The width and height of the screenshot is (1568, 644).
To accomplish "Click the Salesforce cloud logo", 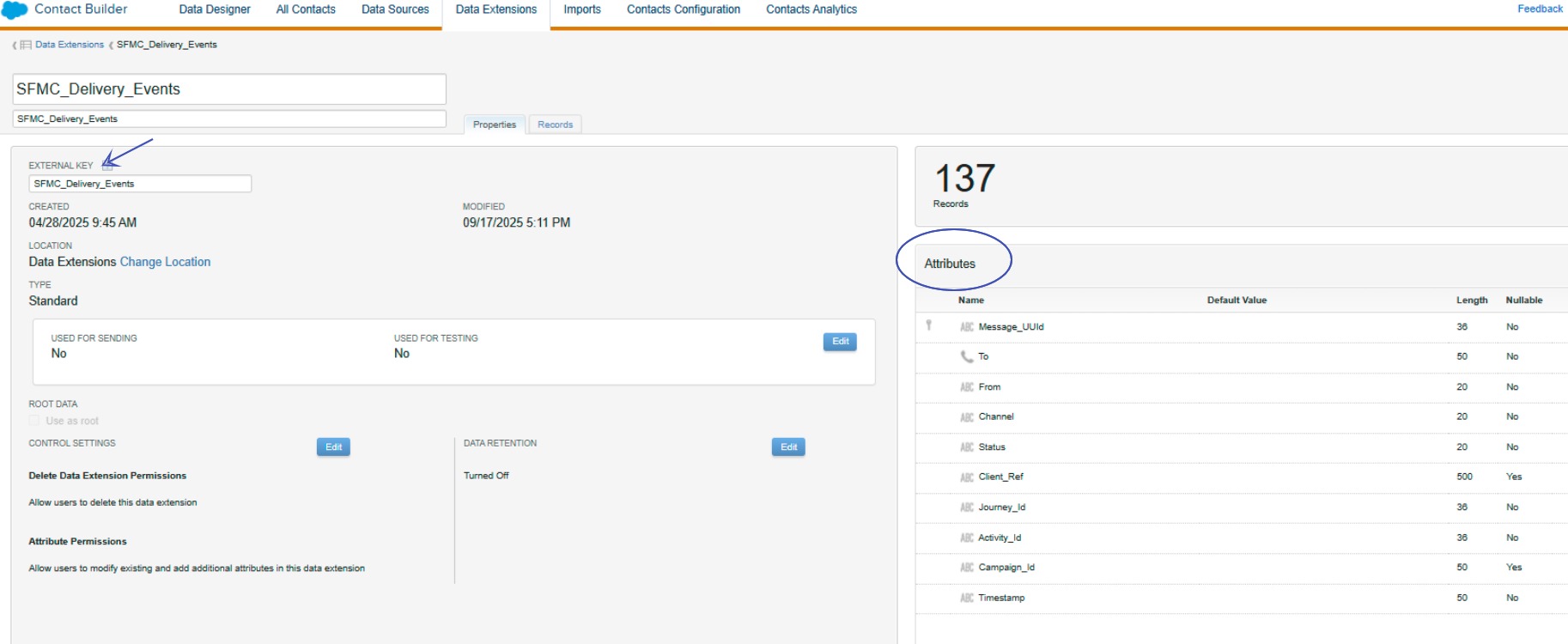I will pos(15,9).
